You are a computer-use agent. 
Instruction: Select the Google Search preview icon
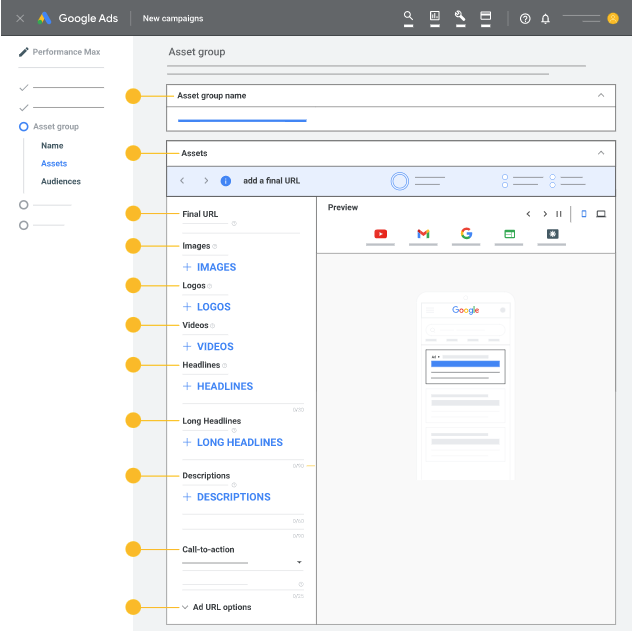pos(466,234)
